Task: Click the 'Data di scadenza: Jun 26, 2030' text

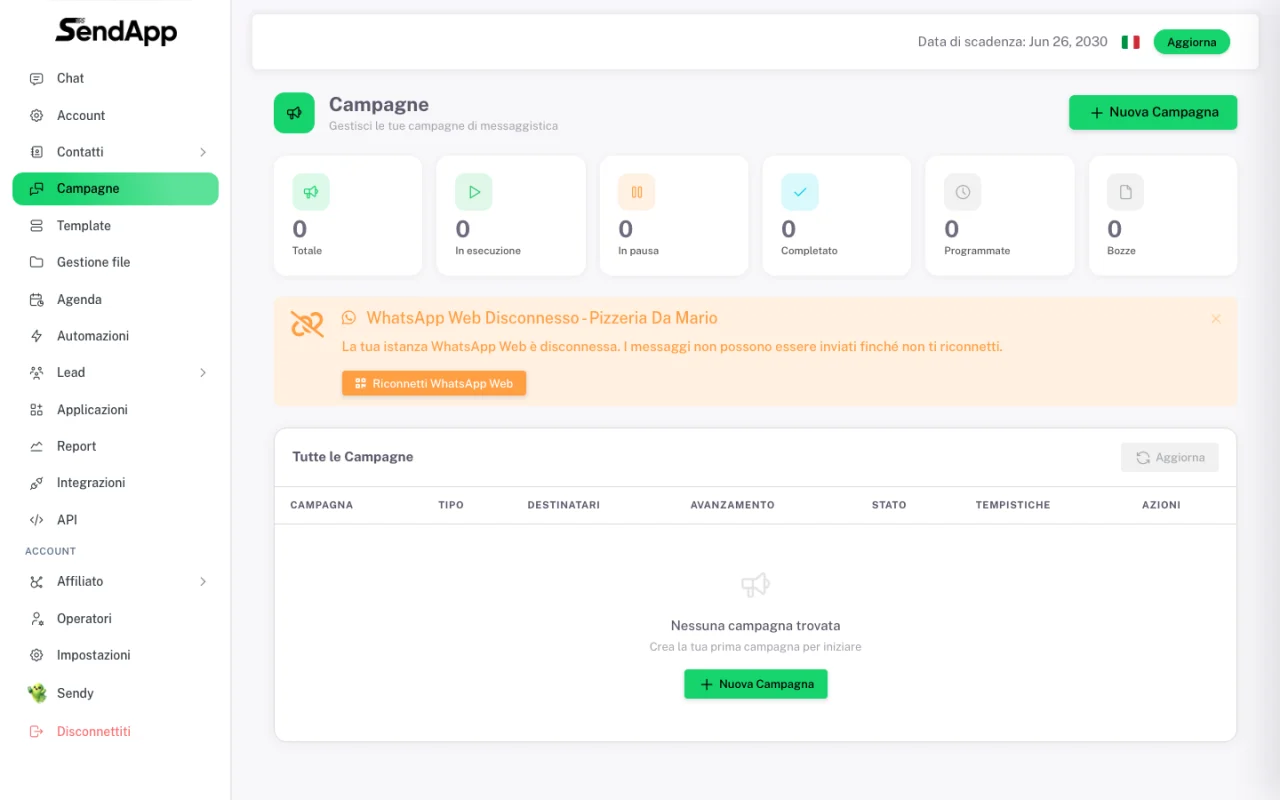Action: pyautogui.click(x=1013, y=42)
